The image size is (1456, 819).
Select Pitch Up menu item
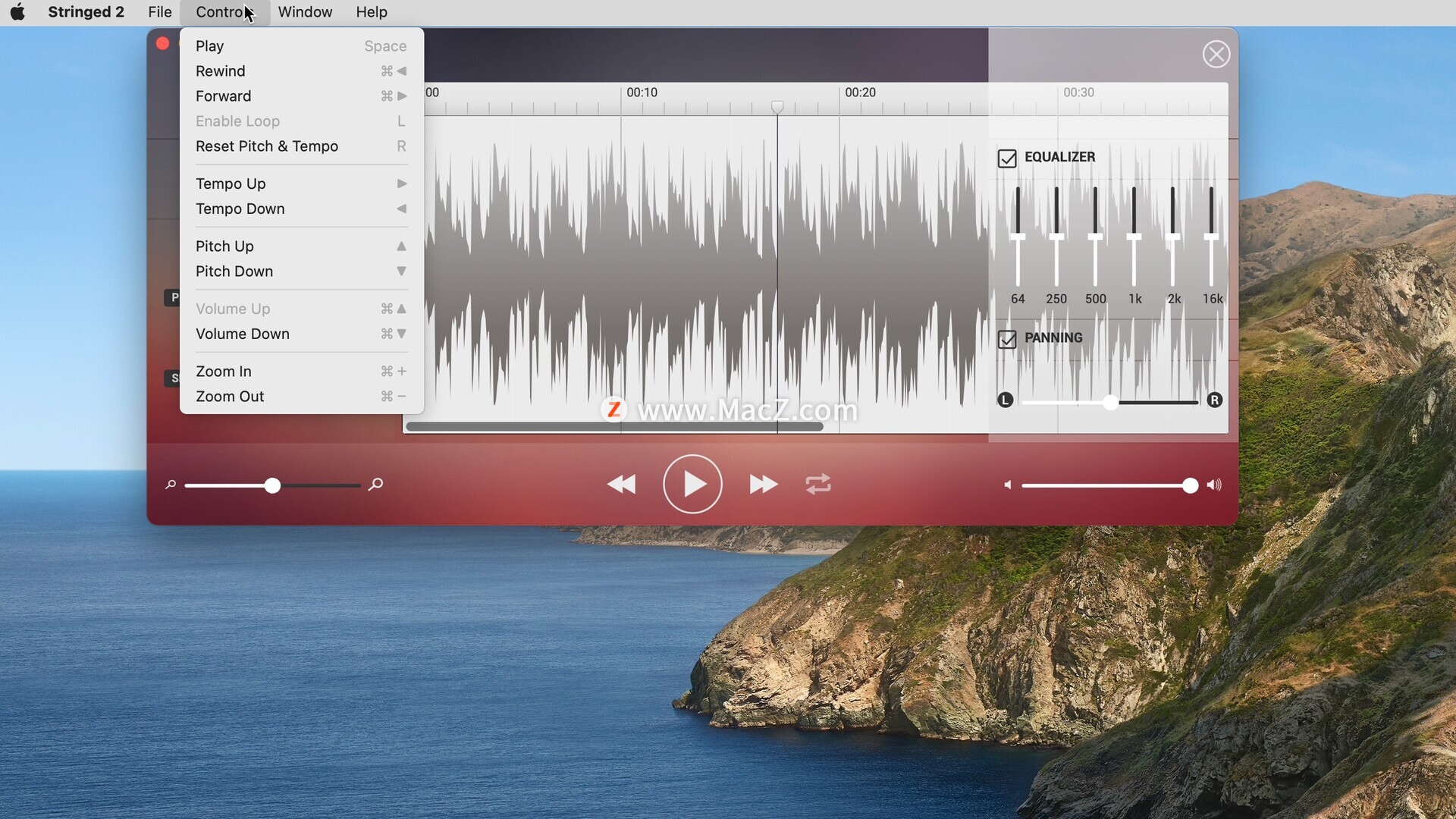pyautogui.click(x=301, y=246)
